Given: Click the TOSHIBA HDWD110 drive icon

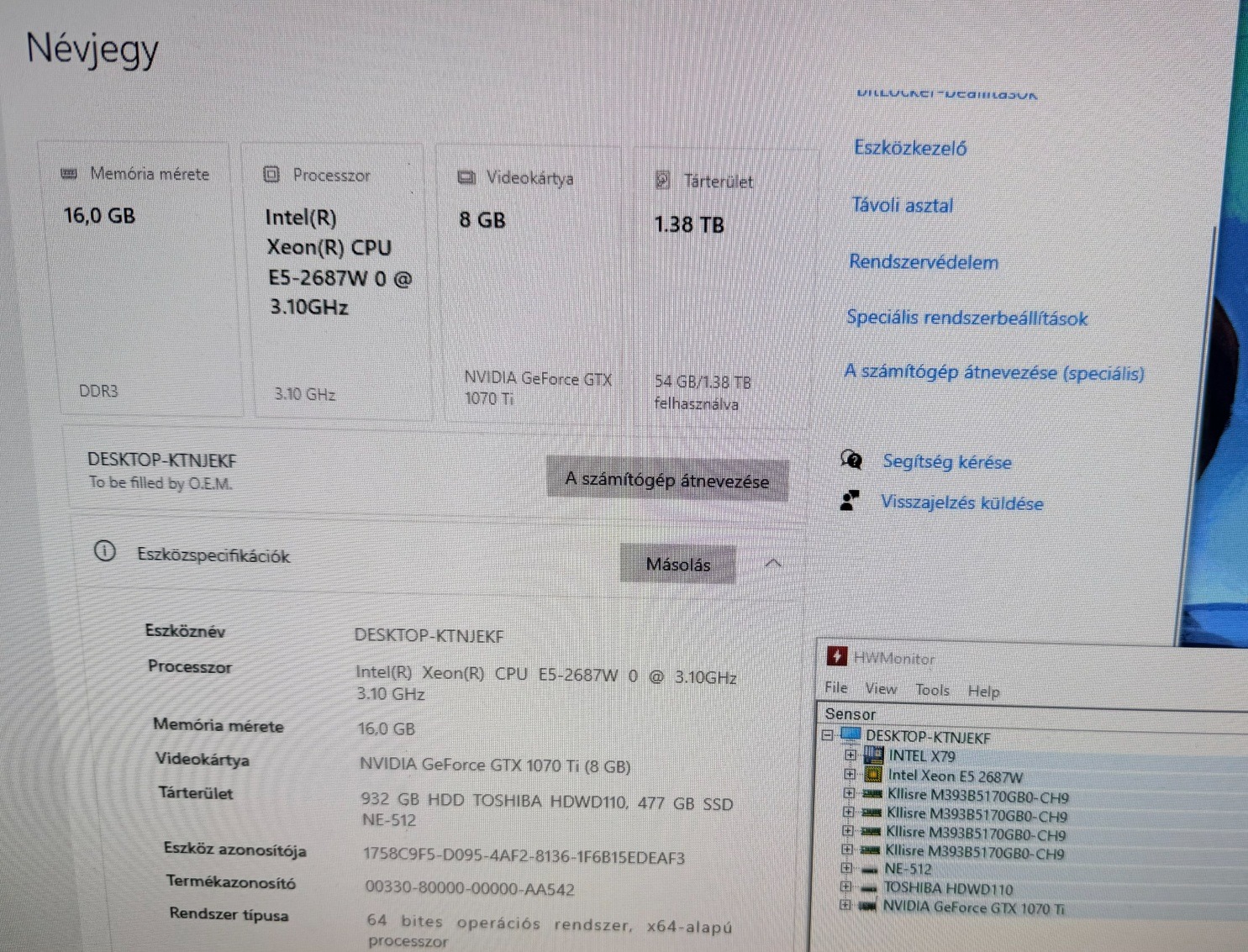Looking at the screenshot, I should (868, 887).
